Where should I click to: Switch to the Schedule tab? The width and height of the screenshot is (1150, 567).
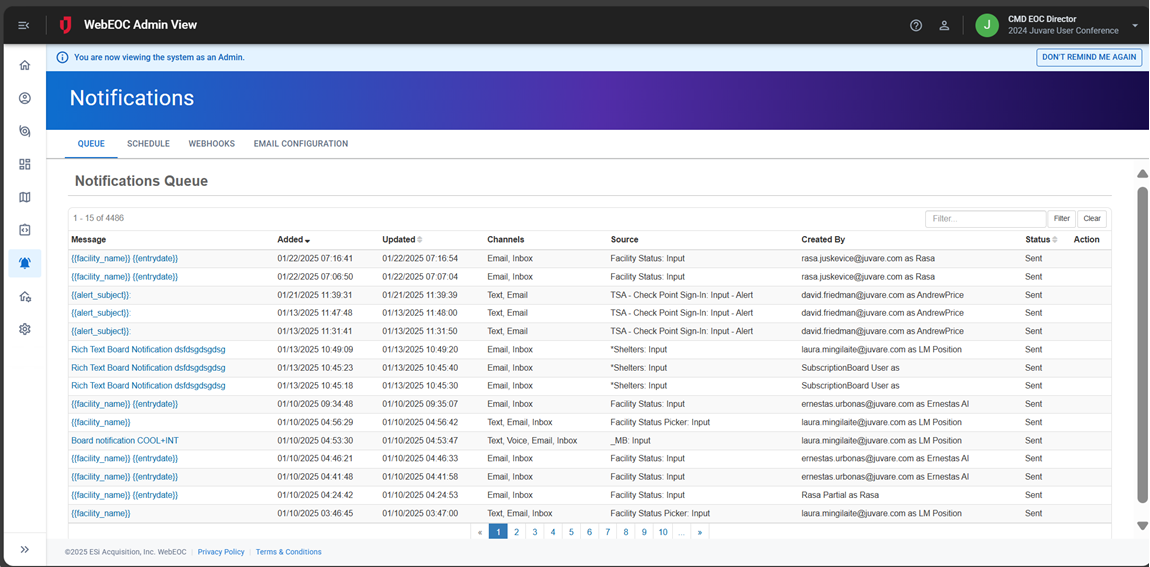coord(148,144)
